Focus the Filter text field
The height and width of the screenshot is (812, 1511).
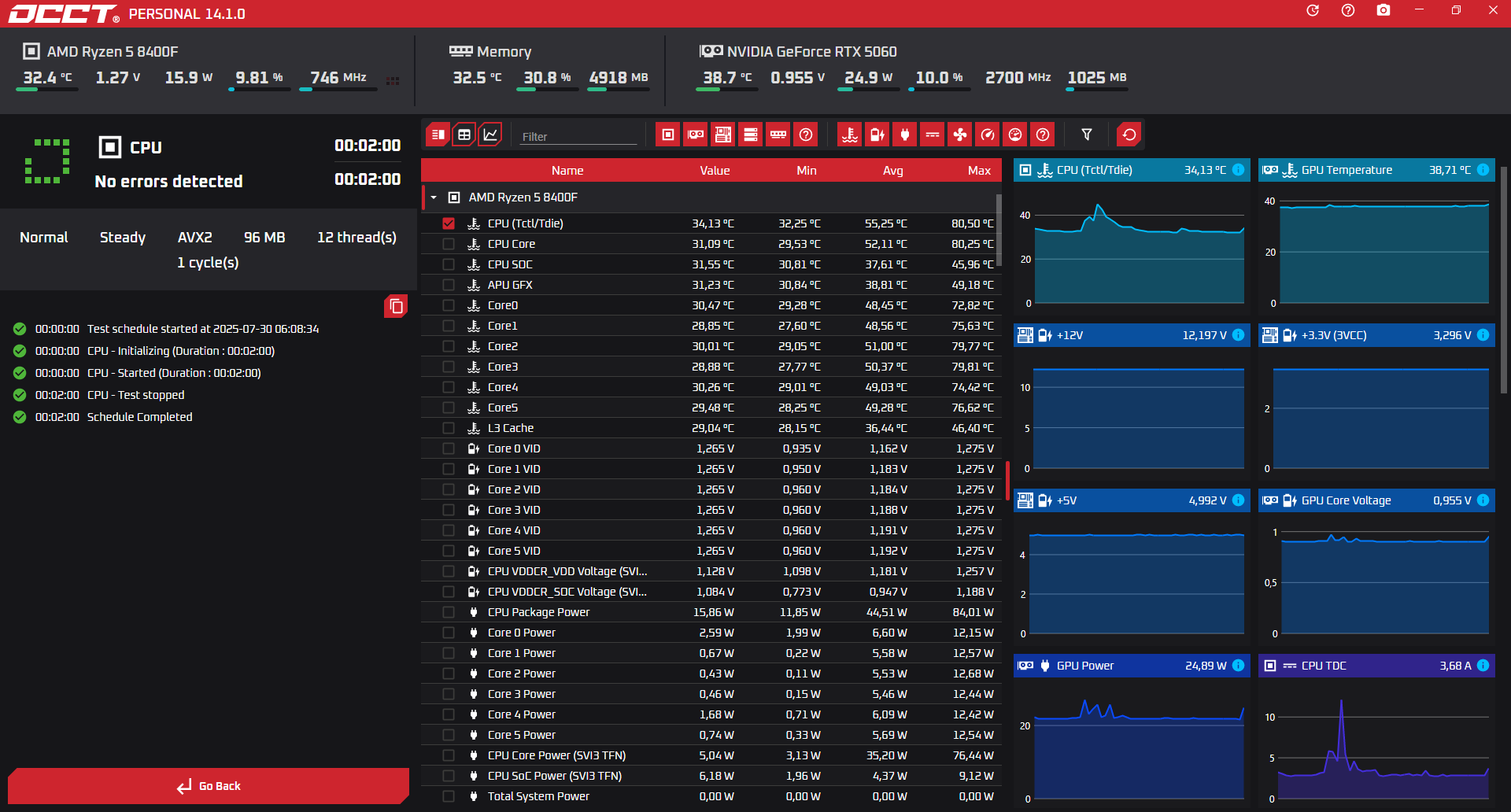coord(578,136)
